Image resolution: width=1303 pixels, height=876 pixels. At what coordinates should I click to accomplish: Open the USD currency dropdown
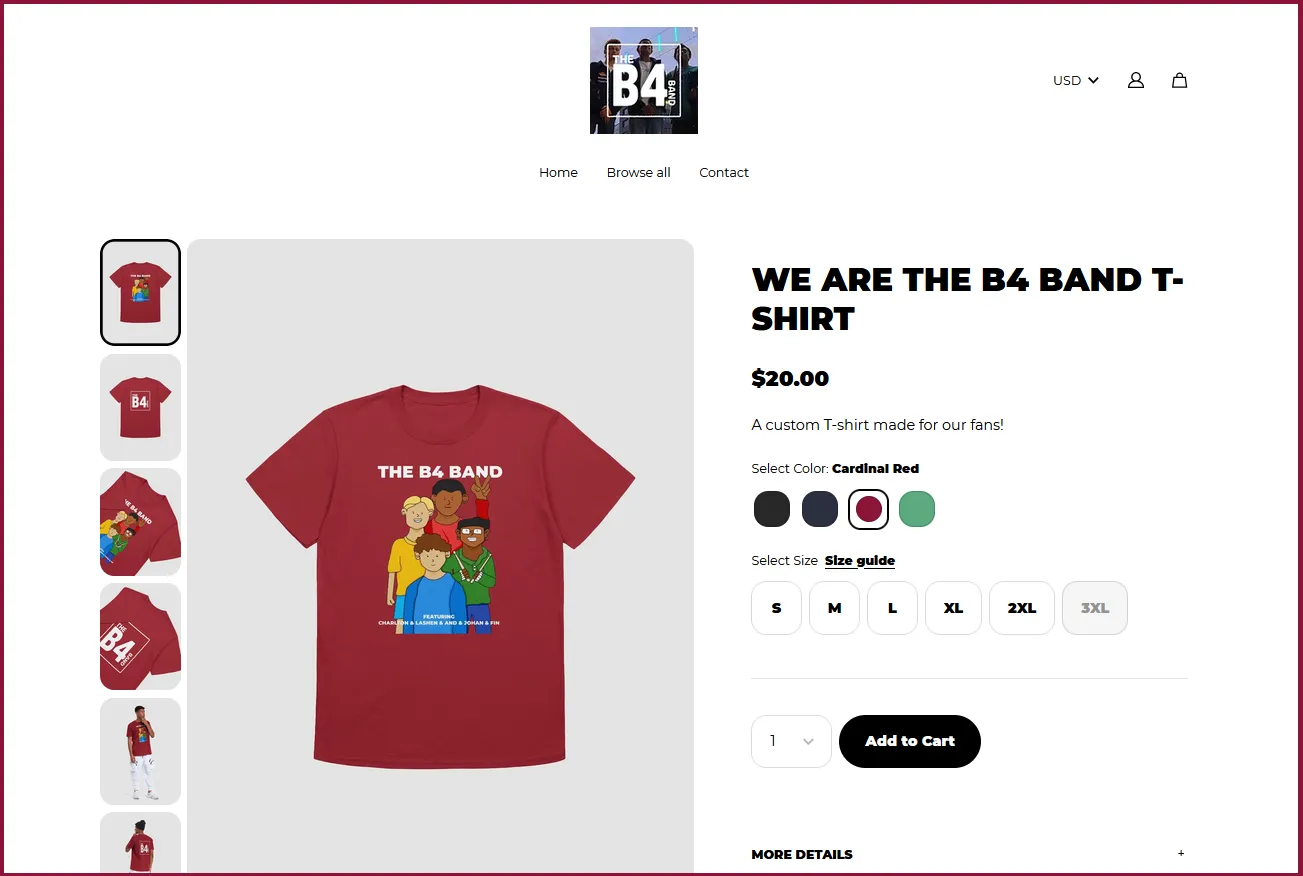pos(1075,80)
